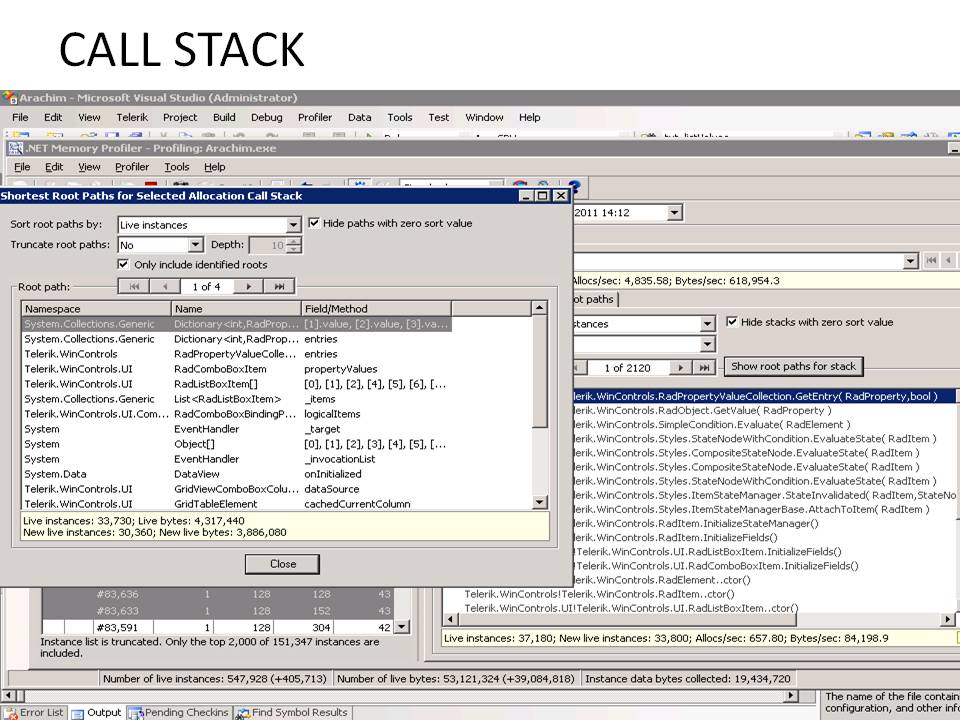Open Visual Studio Debug menu
960x720 pixels.
pyautogui.click(x=266, y=118)
